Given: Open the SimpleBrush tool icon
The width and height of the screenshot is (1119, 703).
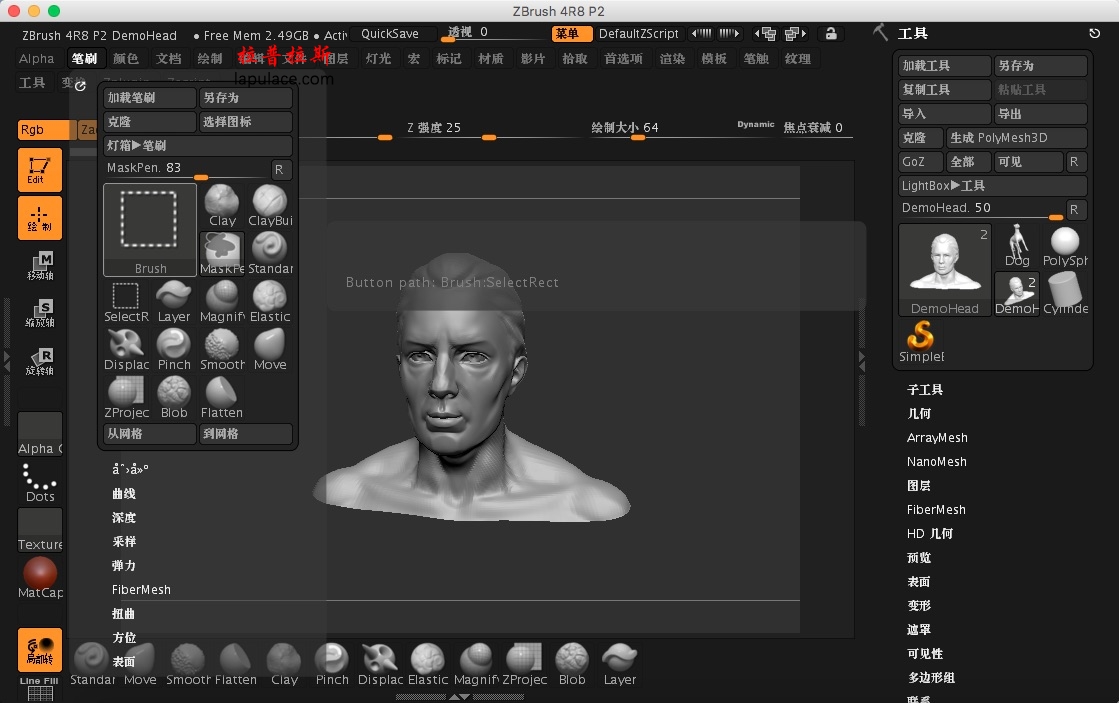Looking at the screenshot, I should tap(921, 341).
